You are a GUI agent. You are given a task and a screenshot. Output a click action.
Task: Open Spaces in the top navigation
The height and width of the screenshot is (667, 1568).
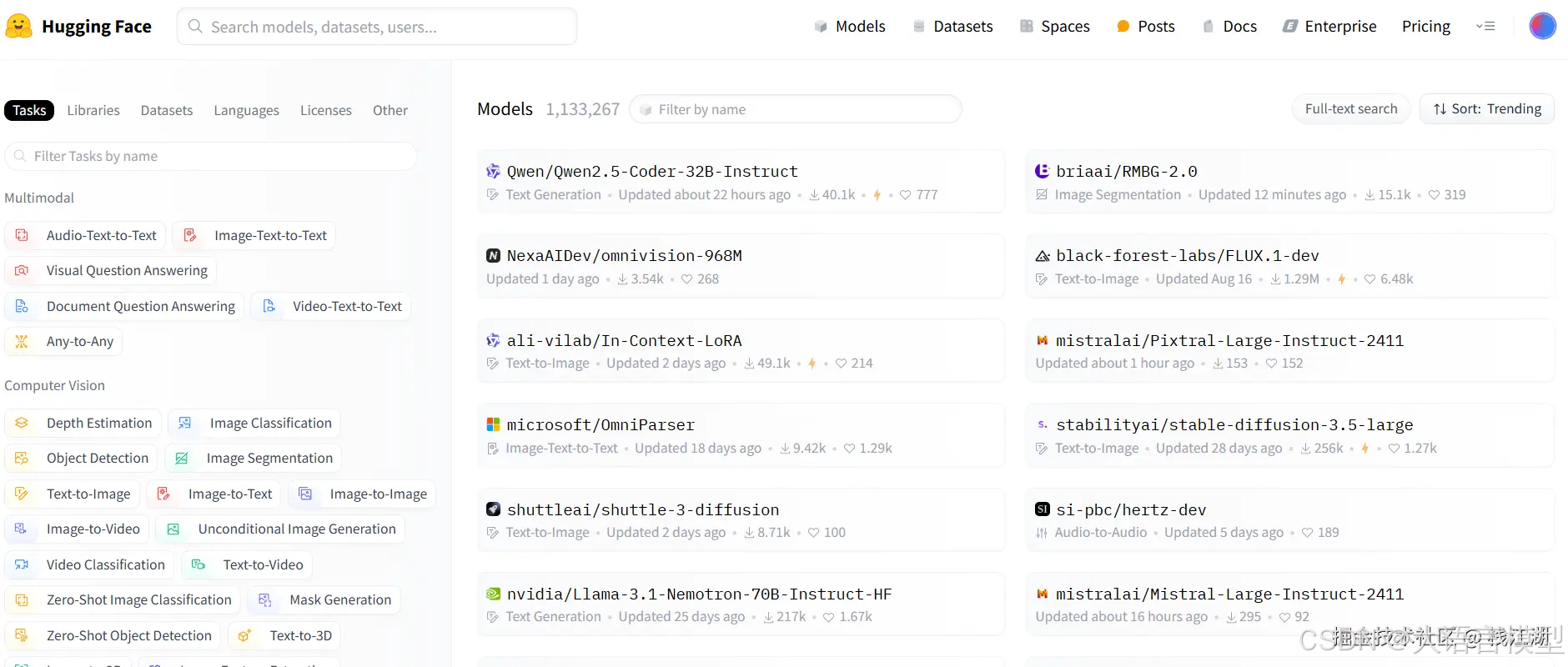[1055, 26]
